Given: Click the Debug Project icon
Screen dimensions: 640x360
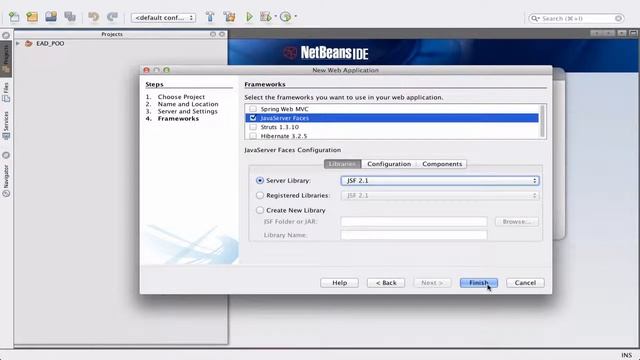Looking at the screenshot, I should [266, 17].
